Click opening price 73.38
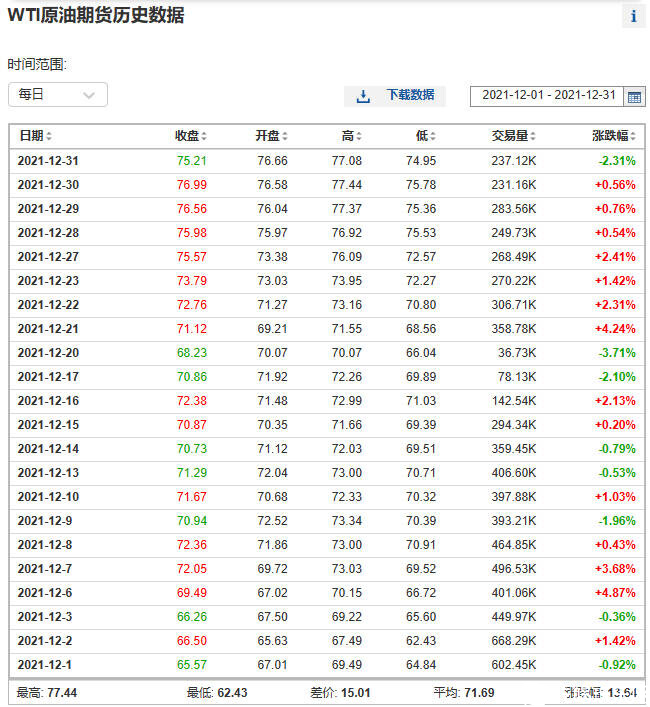650x707 pixels. tap(272, 257)
